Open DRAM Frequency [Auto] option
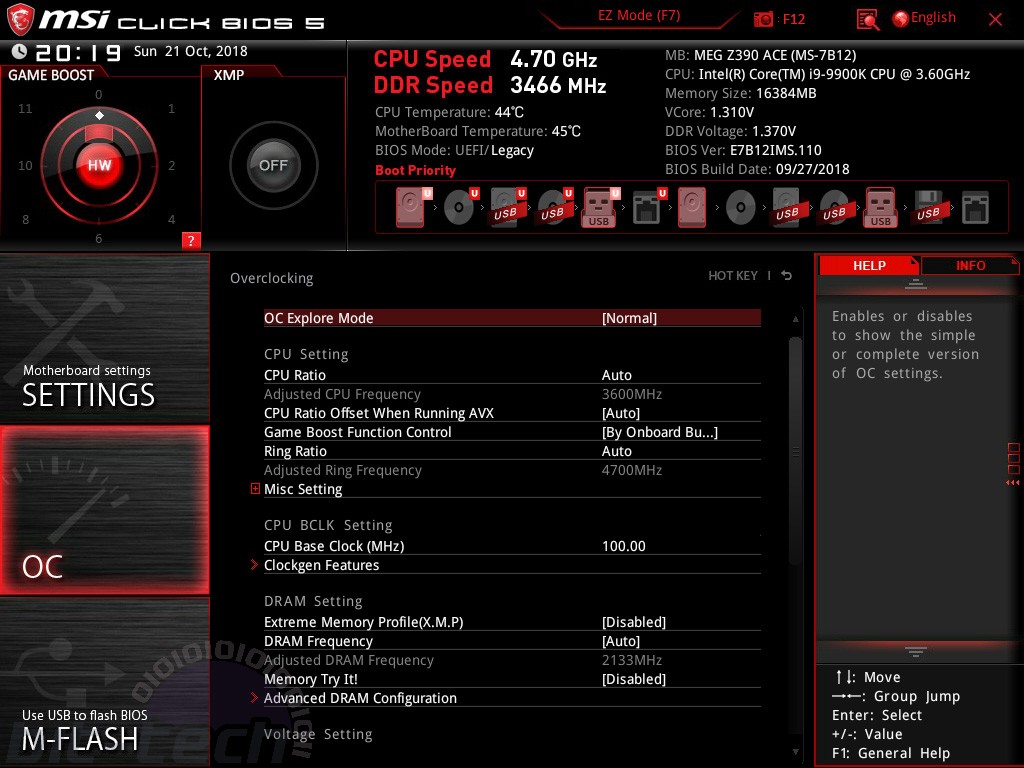1024x768 pixels. pos(512,641)
